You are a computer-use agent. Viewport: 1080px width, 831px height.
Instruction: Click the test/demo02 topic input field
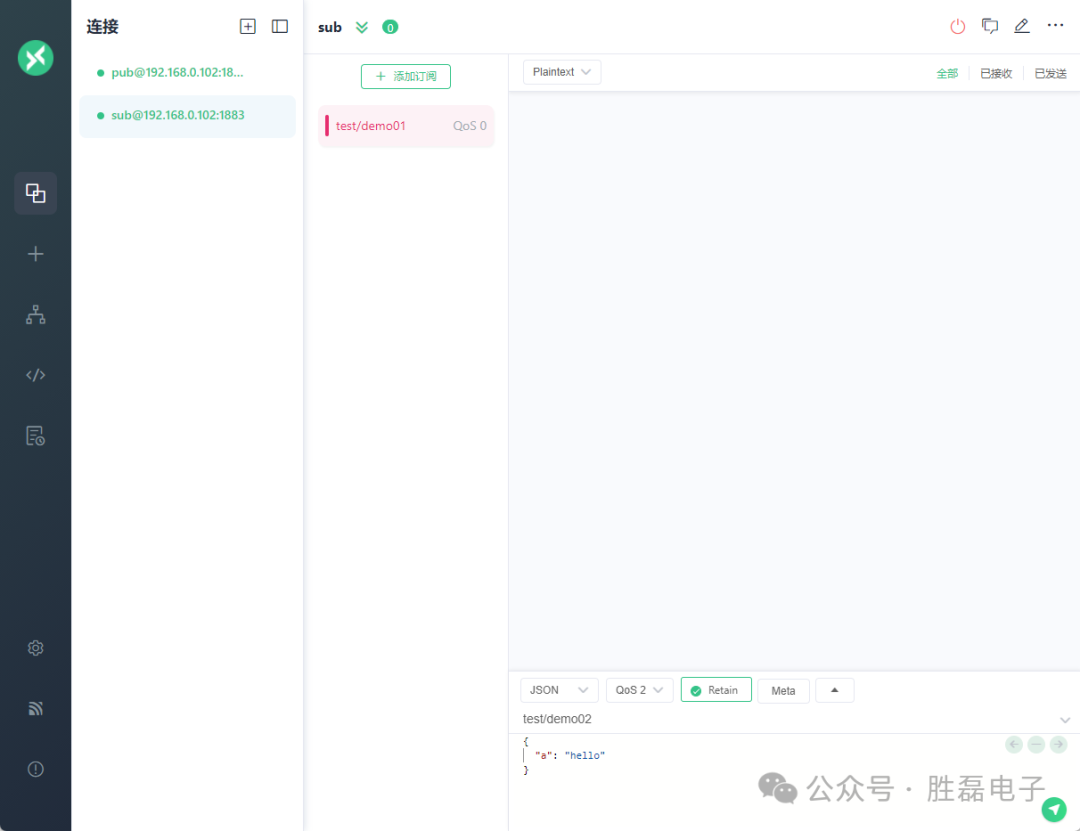pyautogui.click(x=785, y=719)
